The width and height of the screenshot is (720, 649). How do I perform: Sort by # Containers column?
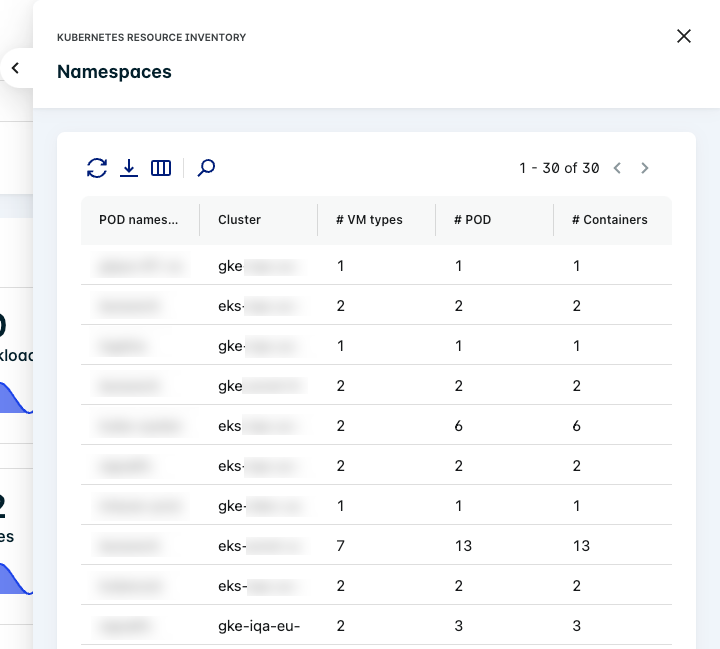[610, 220]
